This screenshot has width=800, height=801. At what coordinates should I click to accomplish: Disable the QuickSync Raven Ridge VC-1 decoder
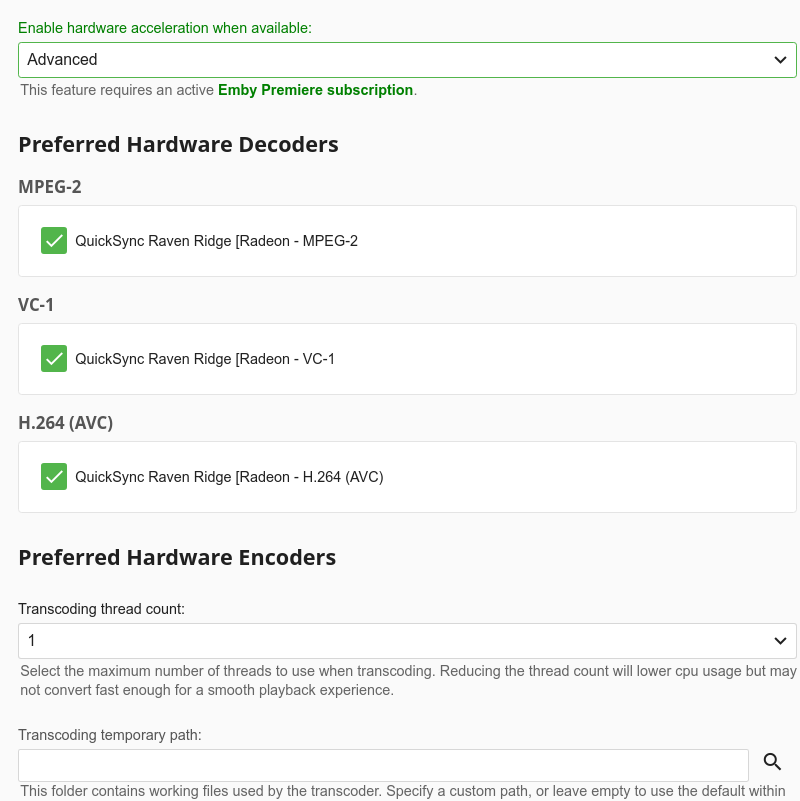pyautogui.click(x=54, y=358)
